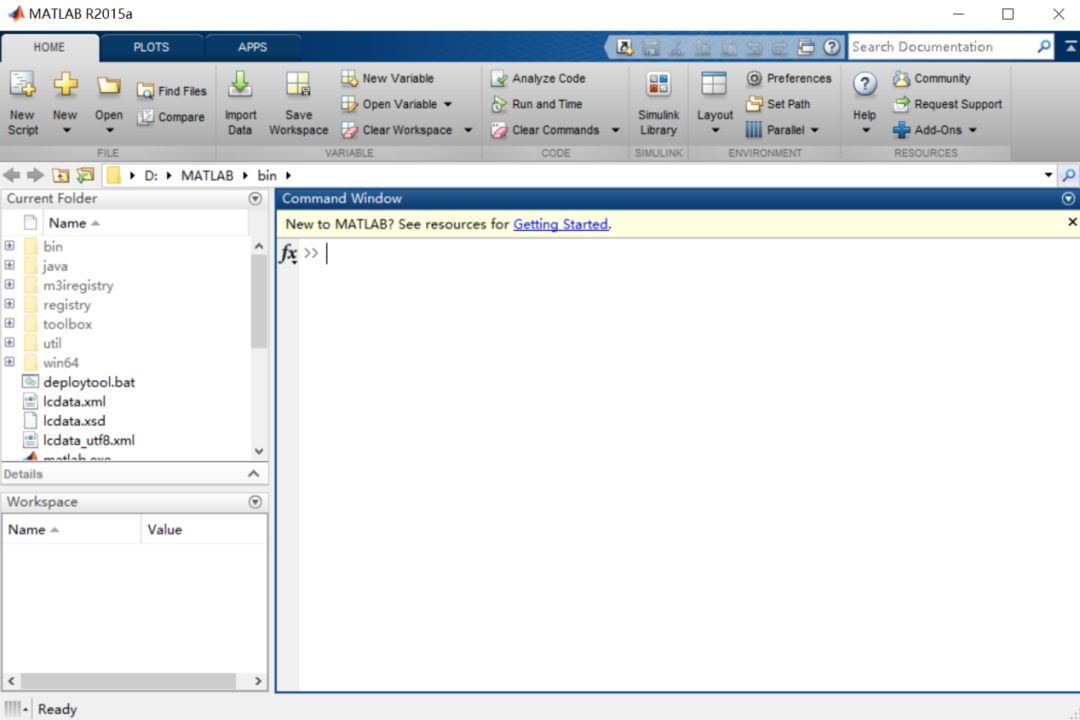
Task: Create a New Variable
Action: pos(388,79)
